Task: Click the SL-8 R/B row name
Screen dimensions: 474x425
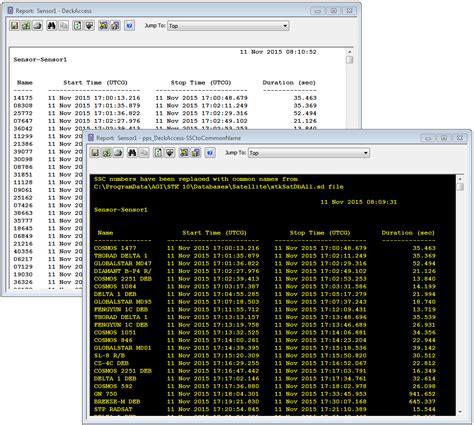Action: 109,355
